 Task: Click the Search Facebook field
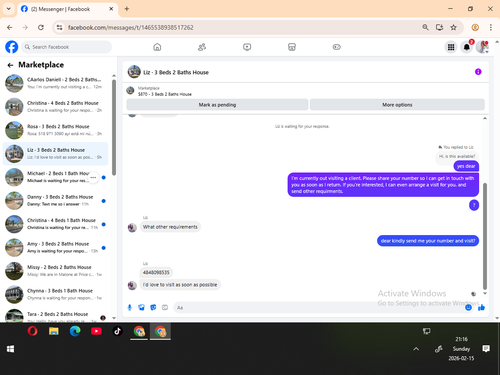[x=66, y=47]
